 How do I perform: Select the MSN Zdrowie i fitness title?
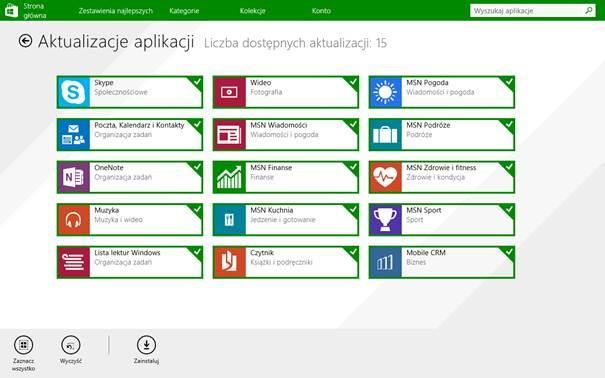[441, 168]
